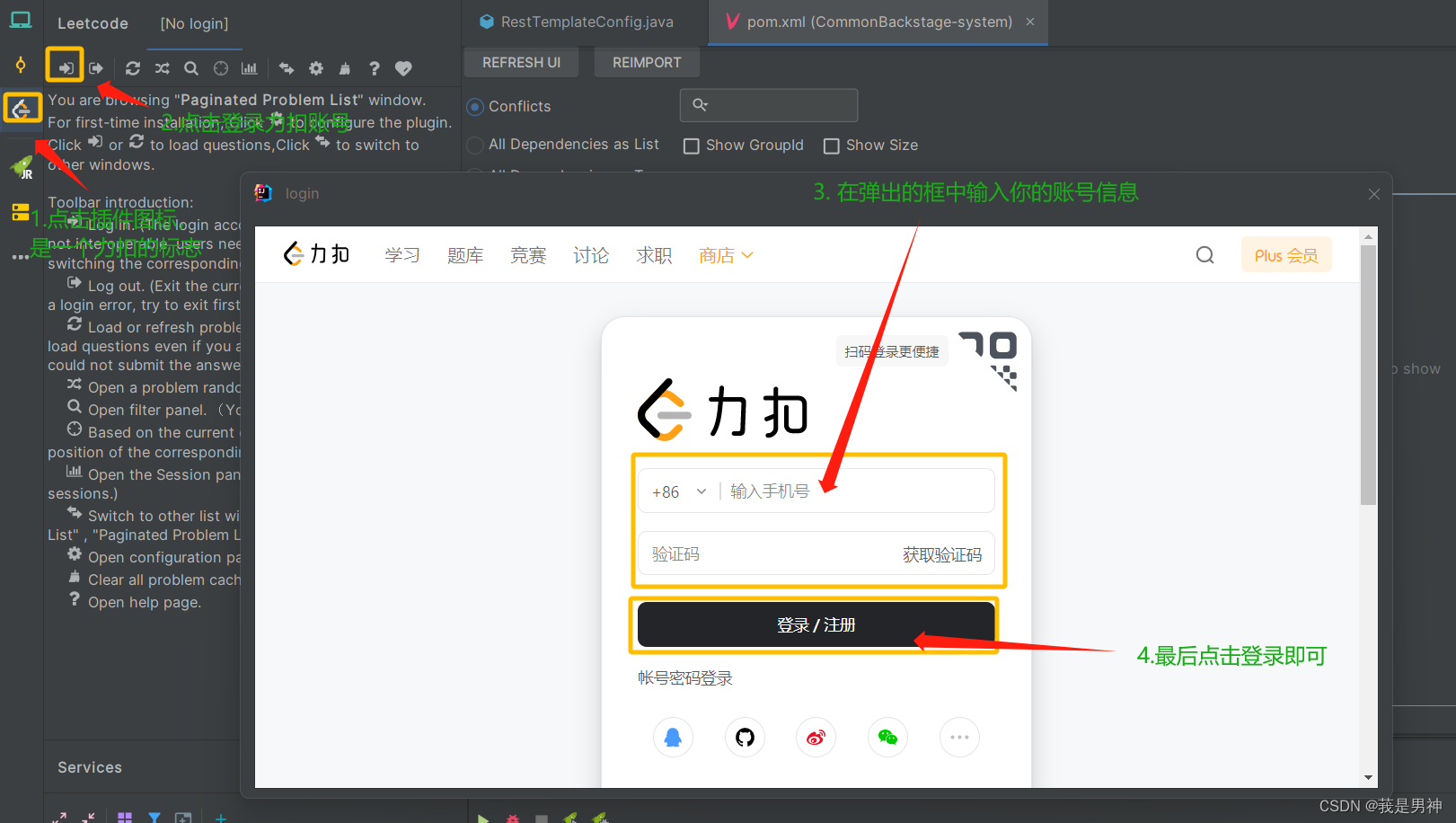The image size is (1456, 823).
Task: Open the Session panel chart icon
Action: click(250, 68)
